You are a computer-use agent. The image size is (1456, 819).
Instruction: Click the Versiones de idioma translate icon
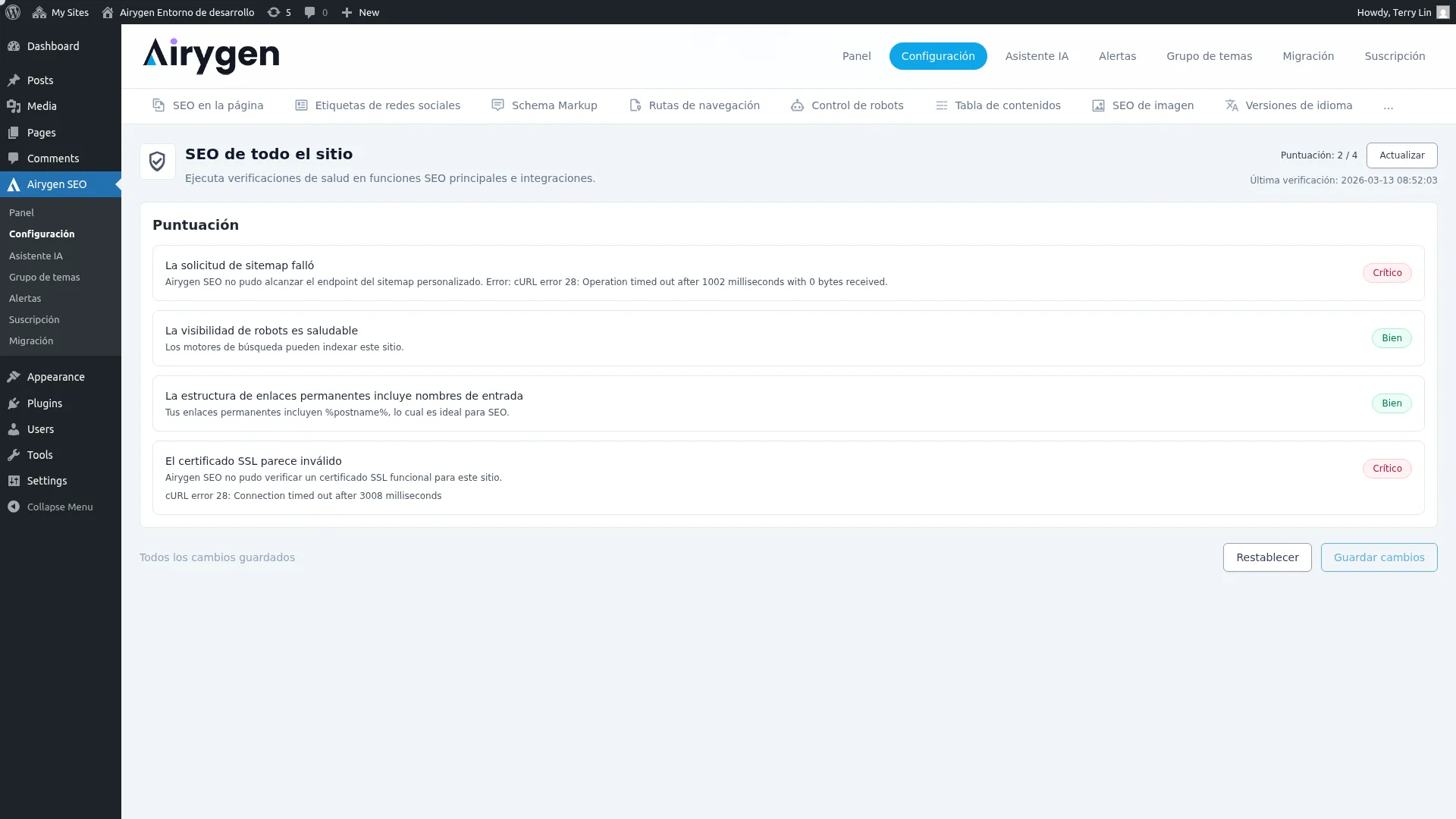click(1232, 105)
